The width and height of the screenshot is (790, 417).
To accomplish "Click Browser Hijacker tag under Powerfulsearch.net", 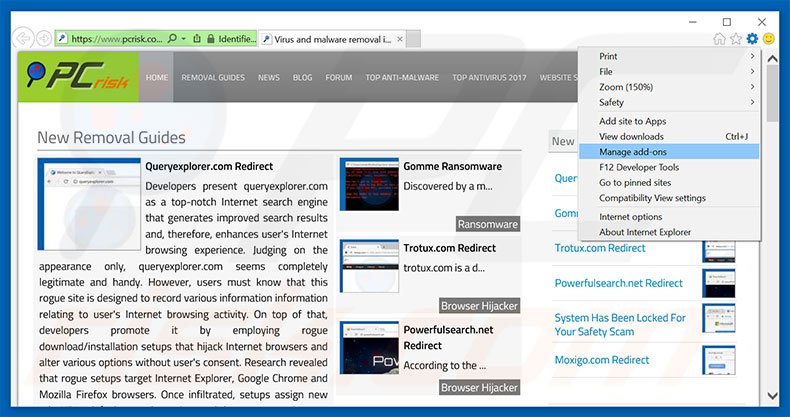I will pyautogui.click(x=479, y=387).
